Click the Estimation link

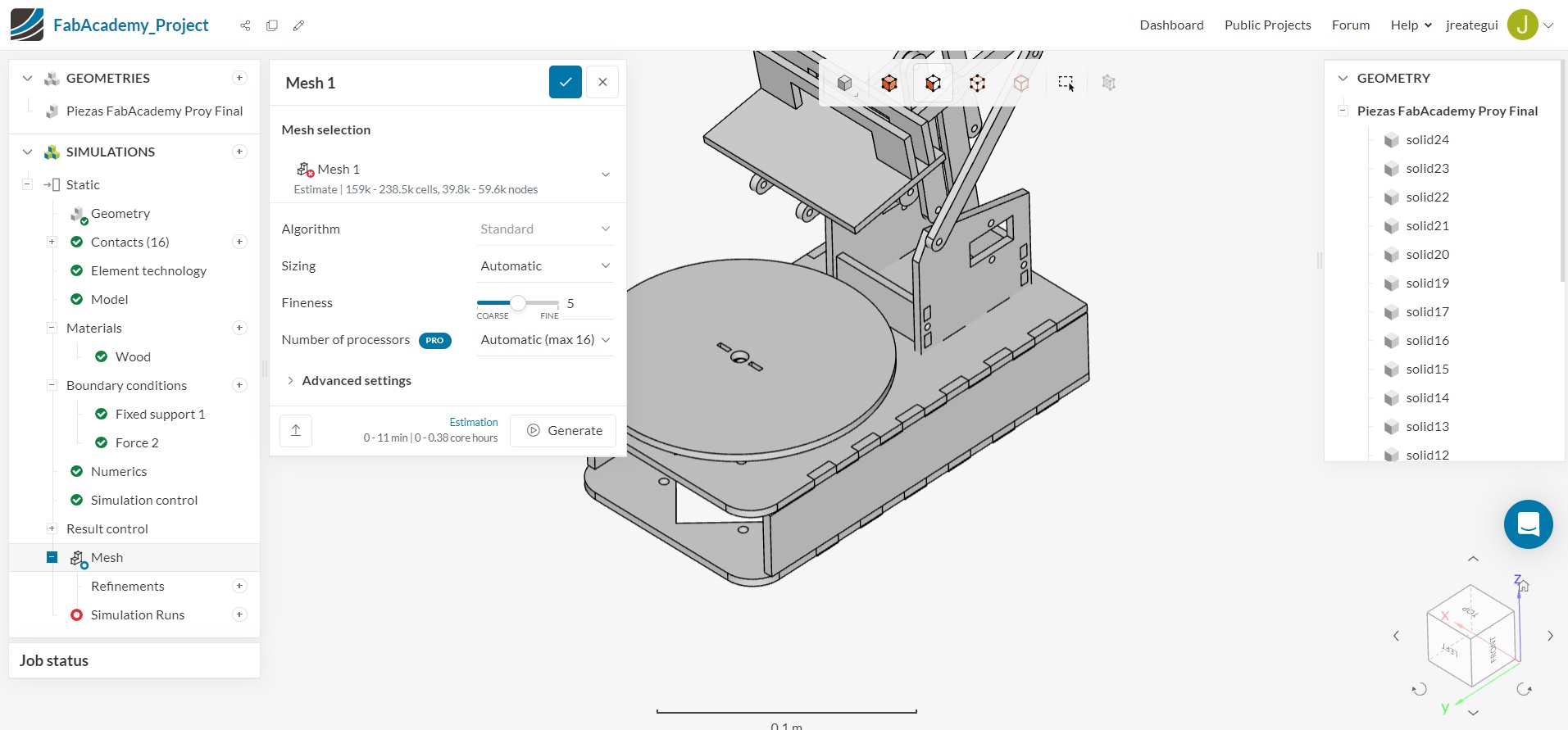[474, 422]
